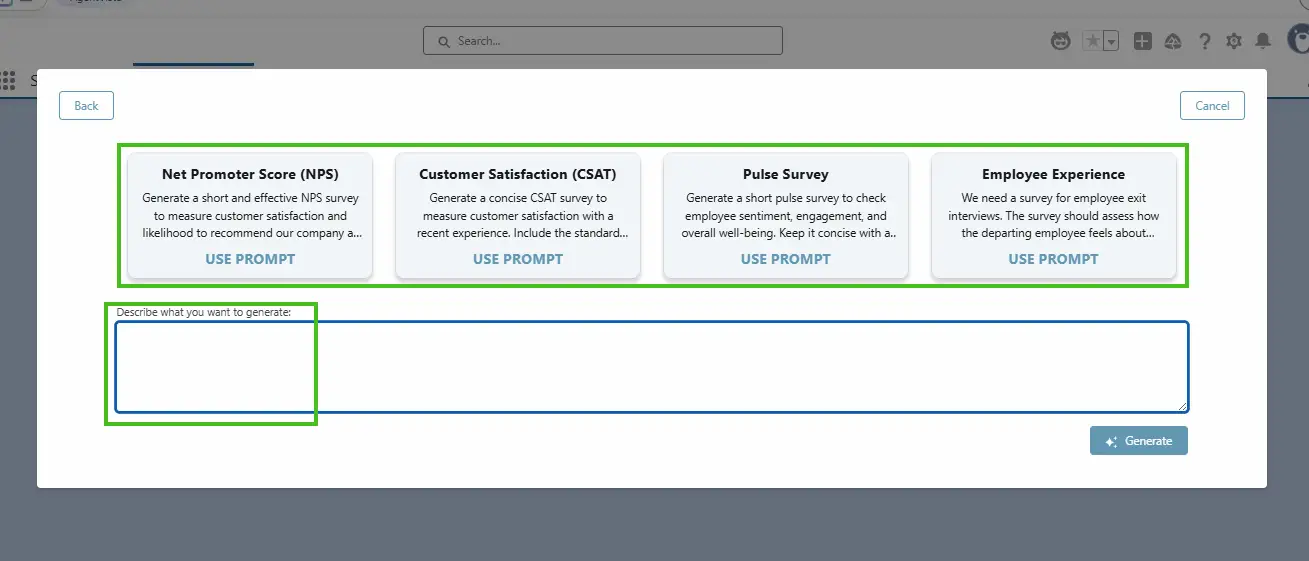Click the Favorites star icon
This screenshot has height=561, width=1309.
[1093, 41]
